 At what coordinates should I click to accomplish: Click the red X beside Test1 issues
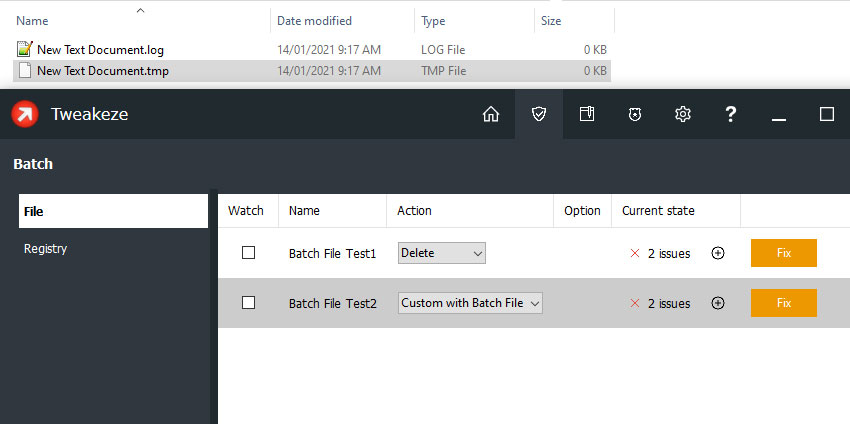[635, 253]
